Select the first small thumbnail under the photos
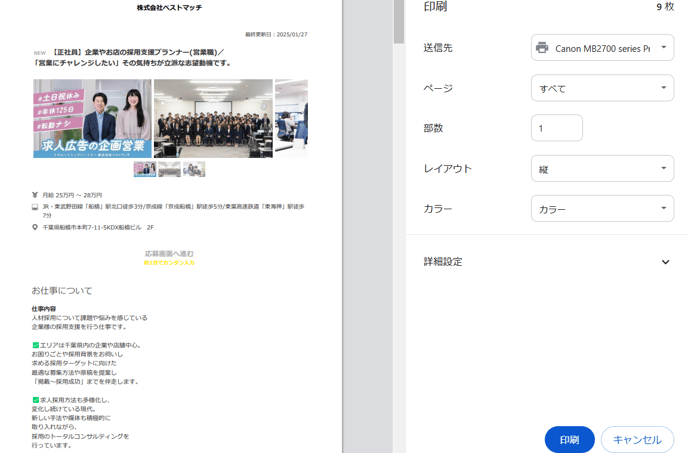Image resolution: width=688 pixels, height=453 pixels. [x=144, y=170]
